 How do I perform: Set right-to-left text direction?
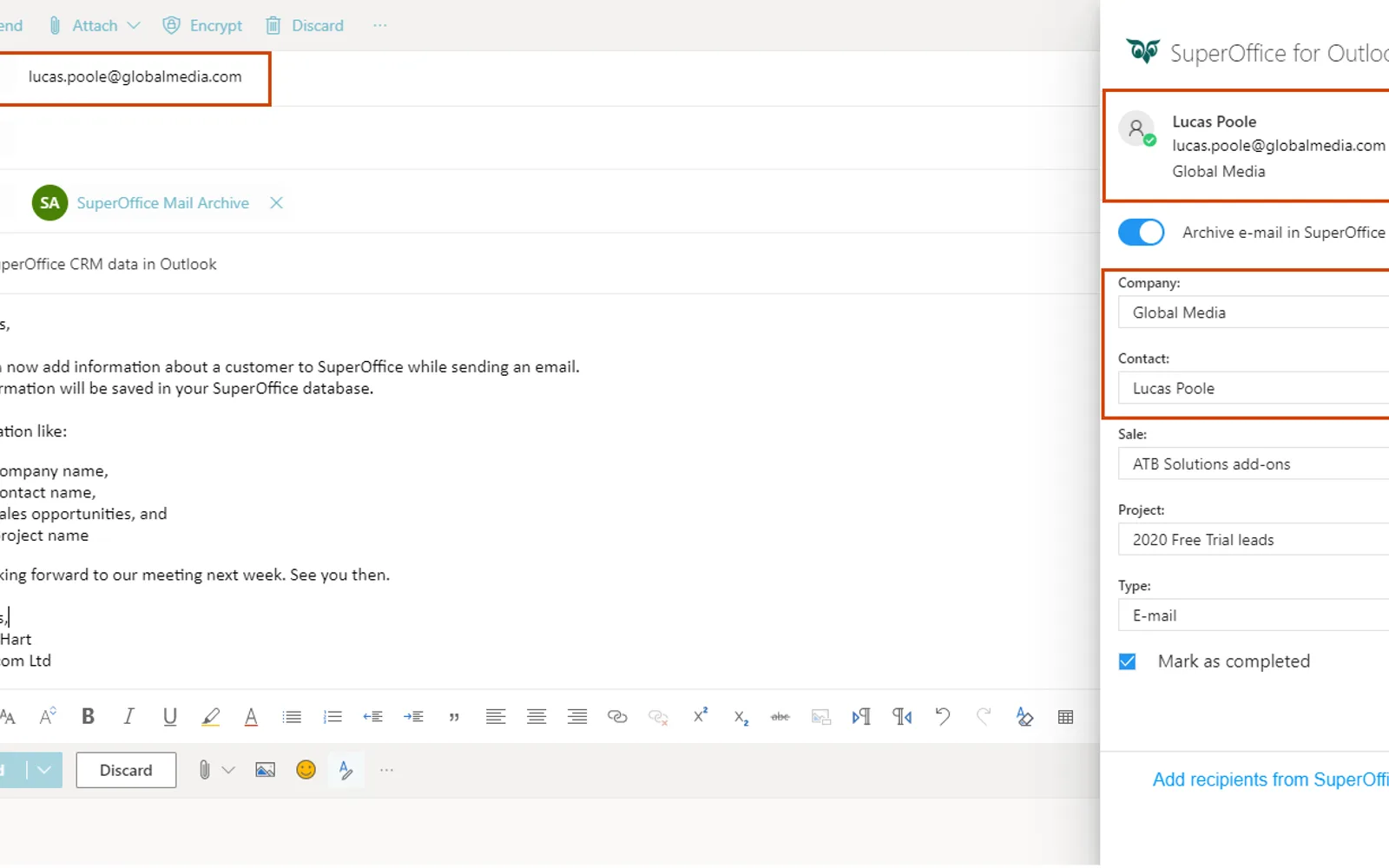tap(902, 717)
